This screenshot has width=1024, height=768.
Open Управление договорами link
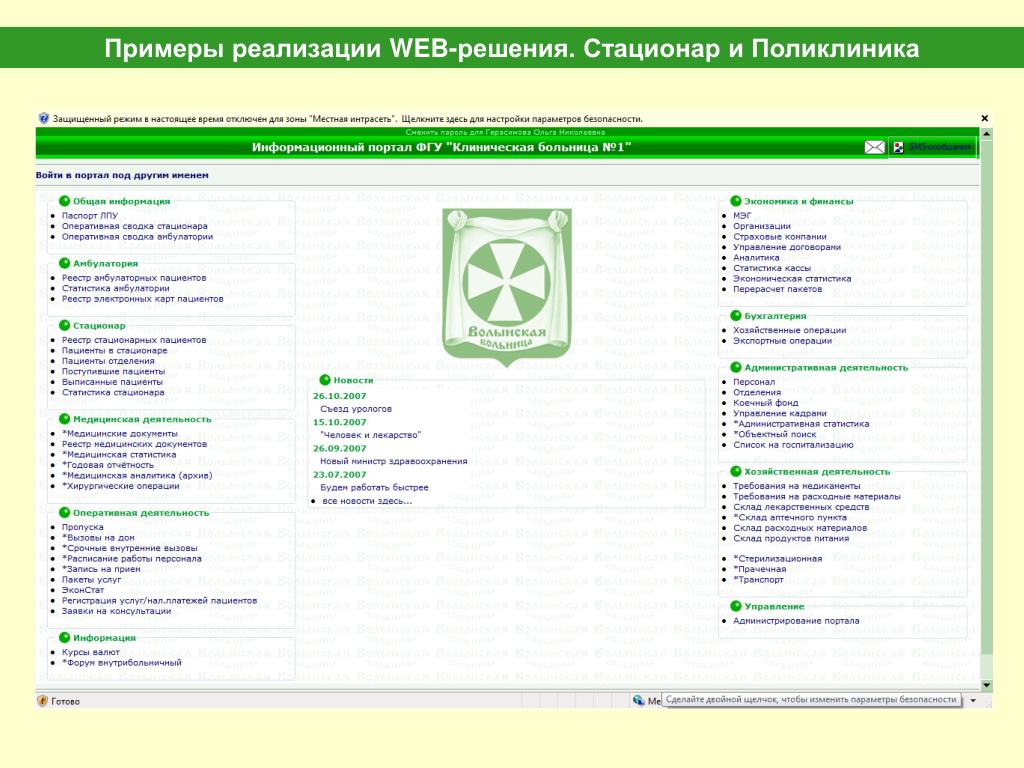(787, 247)
